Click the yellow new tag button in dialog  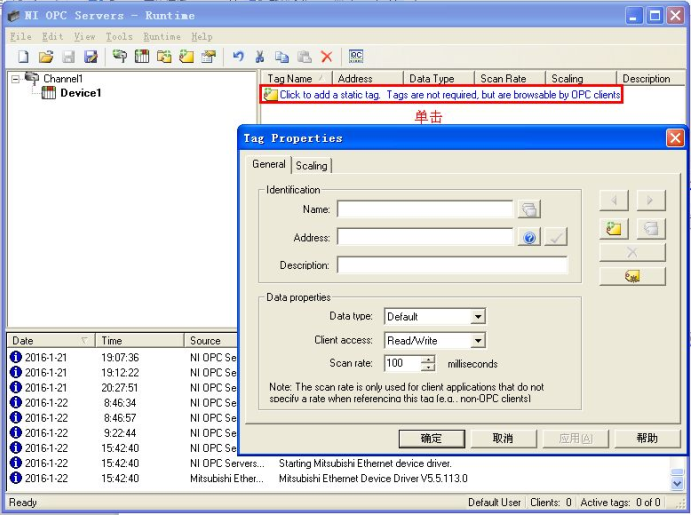(614, 228)
